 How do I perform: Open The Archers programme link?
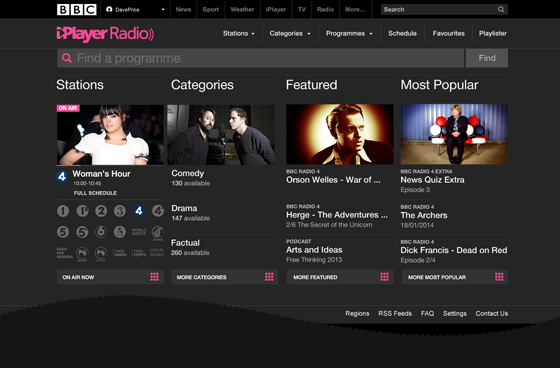coord(424,215)
